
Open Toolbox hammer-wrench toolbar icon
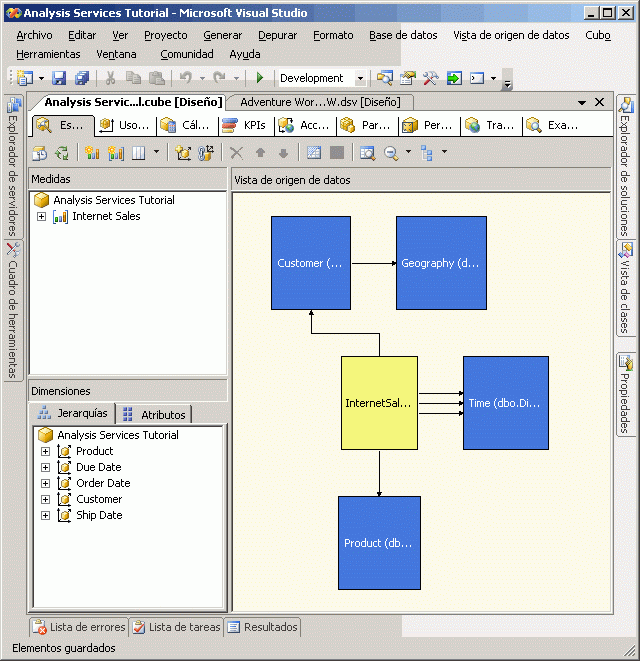[430, 78]
